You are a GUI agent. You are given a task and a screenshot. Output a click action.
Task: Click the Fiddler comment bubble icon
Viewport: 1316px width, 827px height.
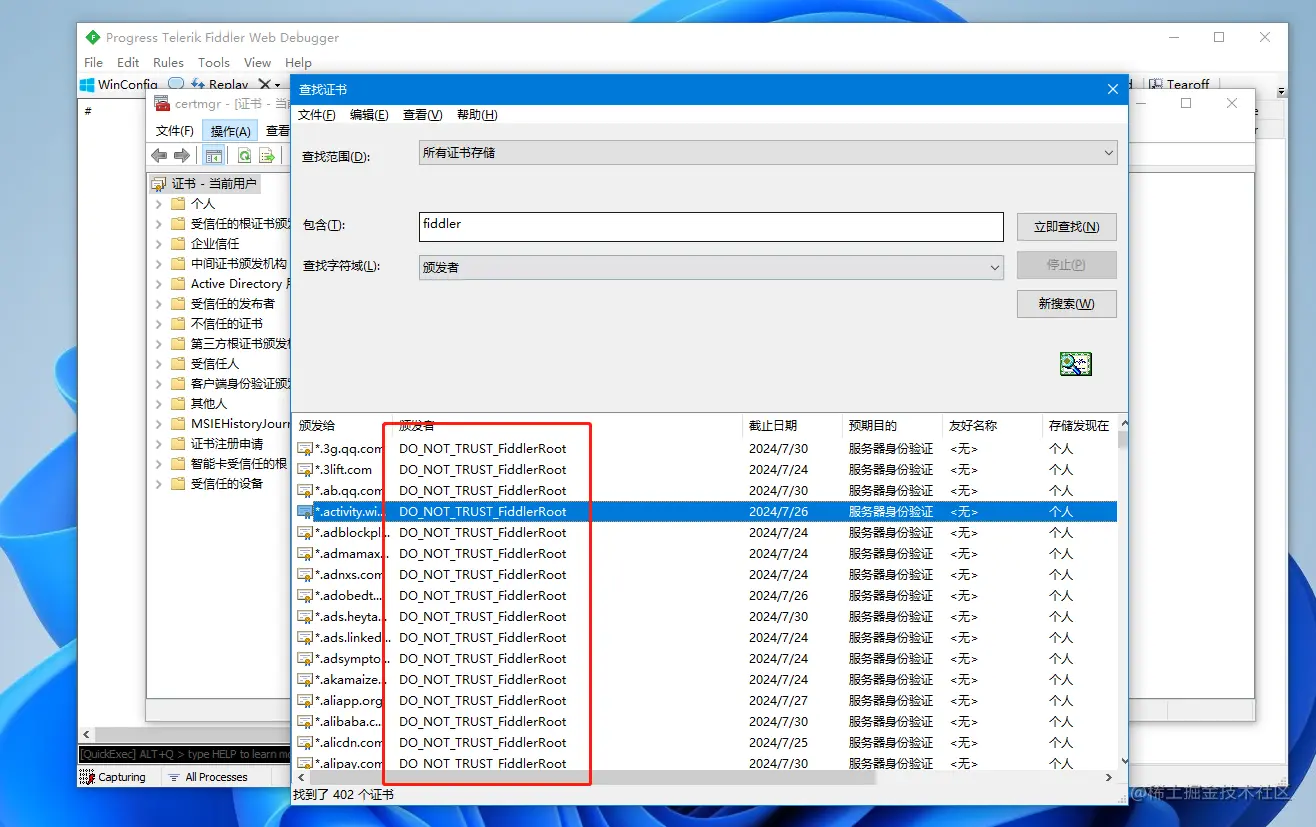[x=176, y=85]
